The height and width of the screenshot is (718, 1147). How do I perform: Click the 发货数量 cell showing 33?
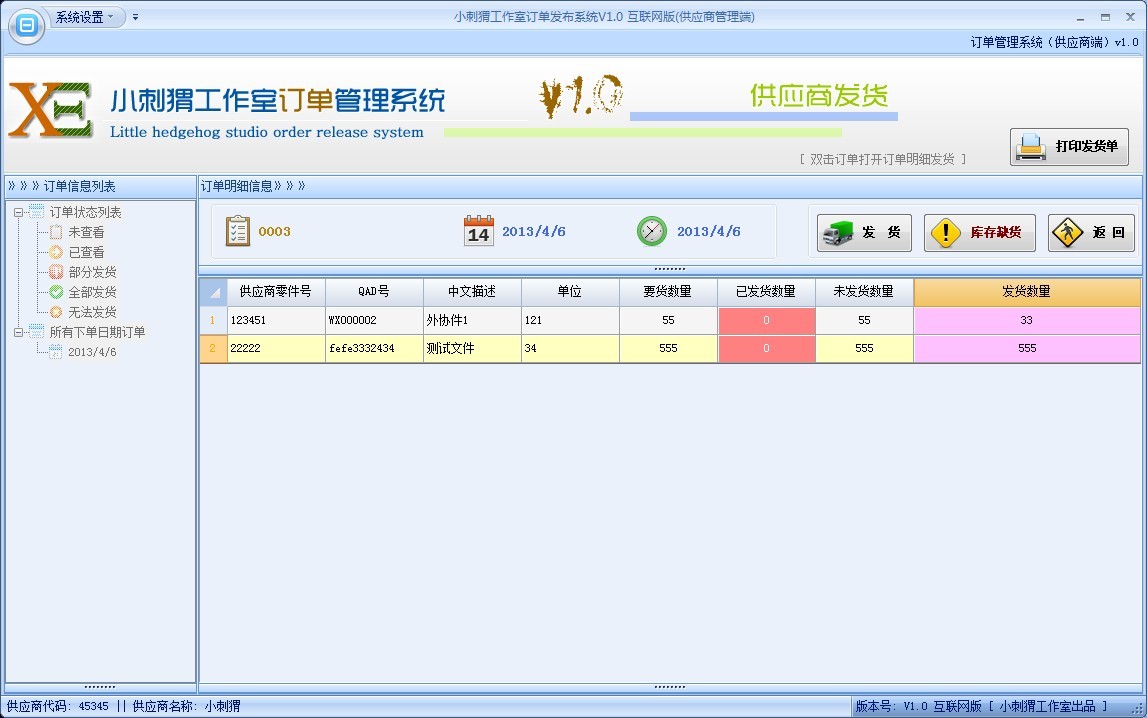[x=1027, y=320]
